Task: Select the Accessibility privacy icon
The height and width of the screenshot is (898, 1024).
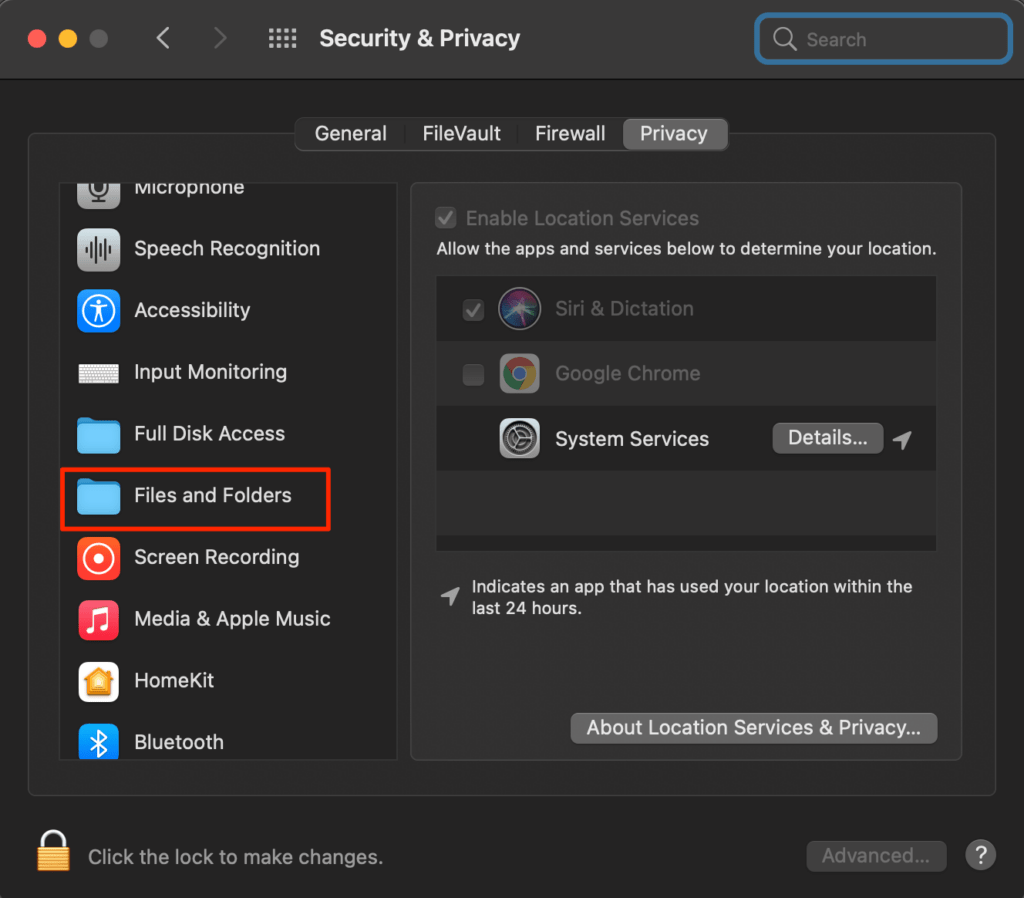Action: click(97, 310)
